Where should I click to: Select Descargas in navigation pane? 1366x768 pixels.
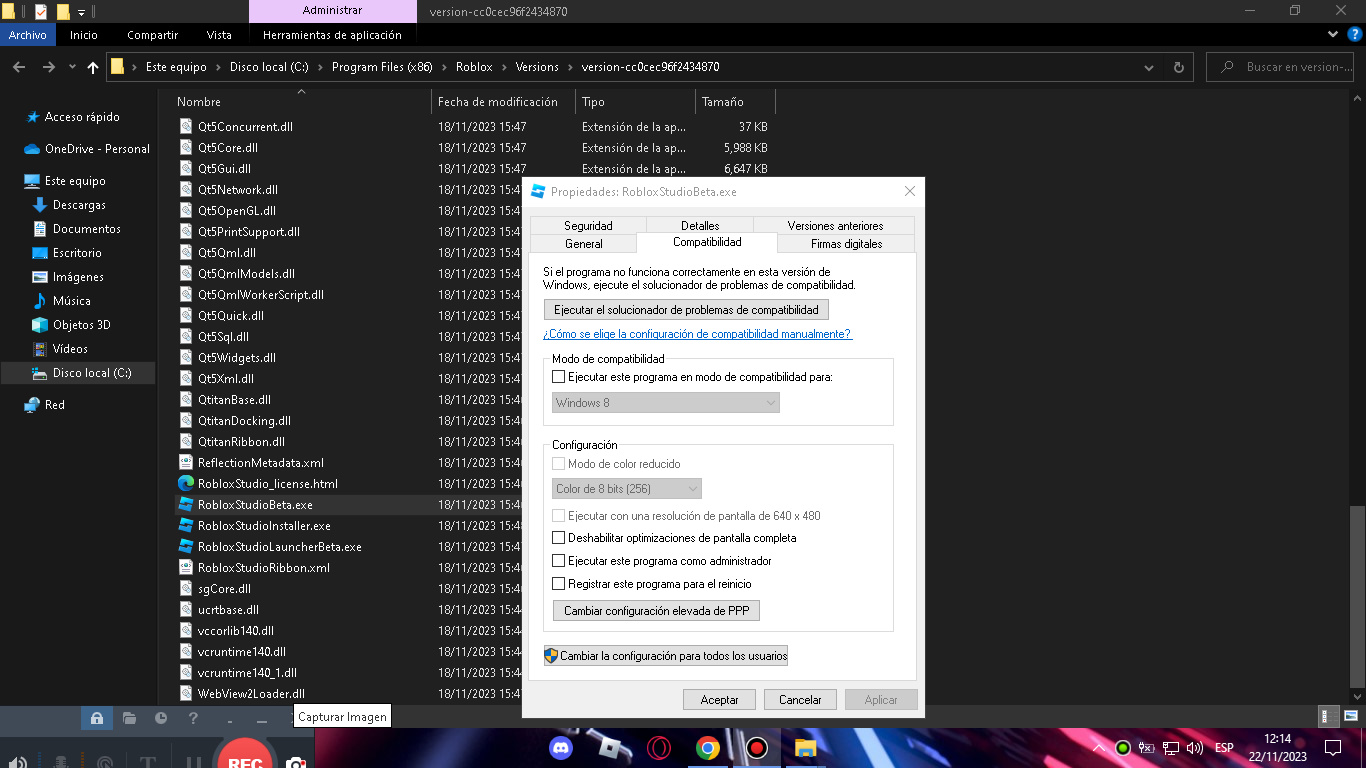[79, 205]
